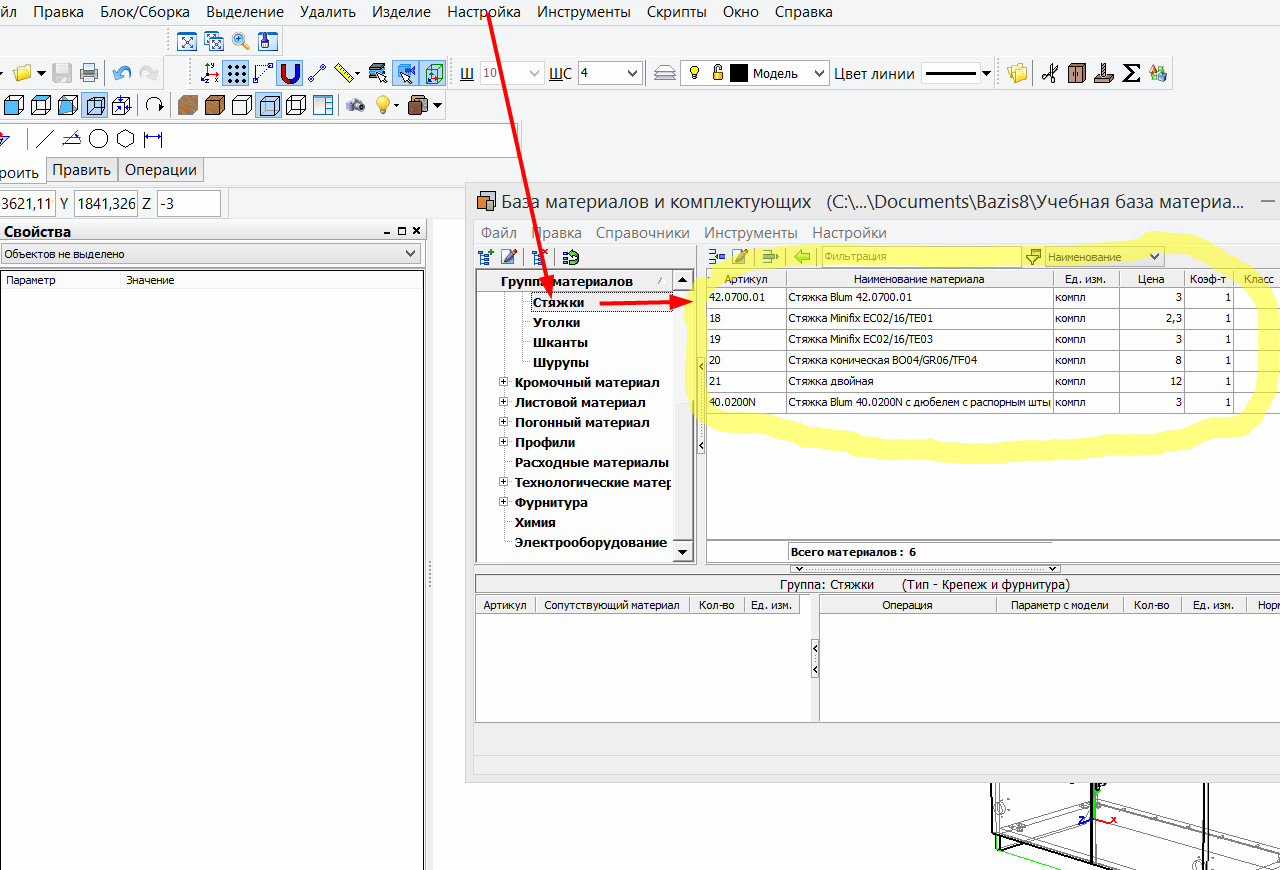Select the solid brown cube display mode
This screenshot has height=870, width=1280.
[215, 105]
